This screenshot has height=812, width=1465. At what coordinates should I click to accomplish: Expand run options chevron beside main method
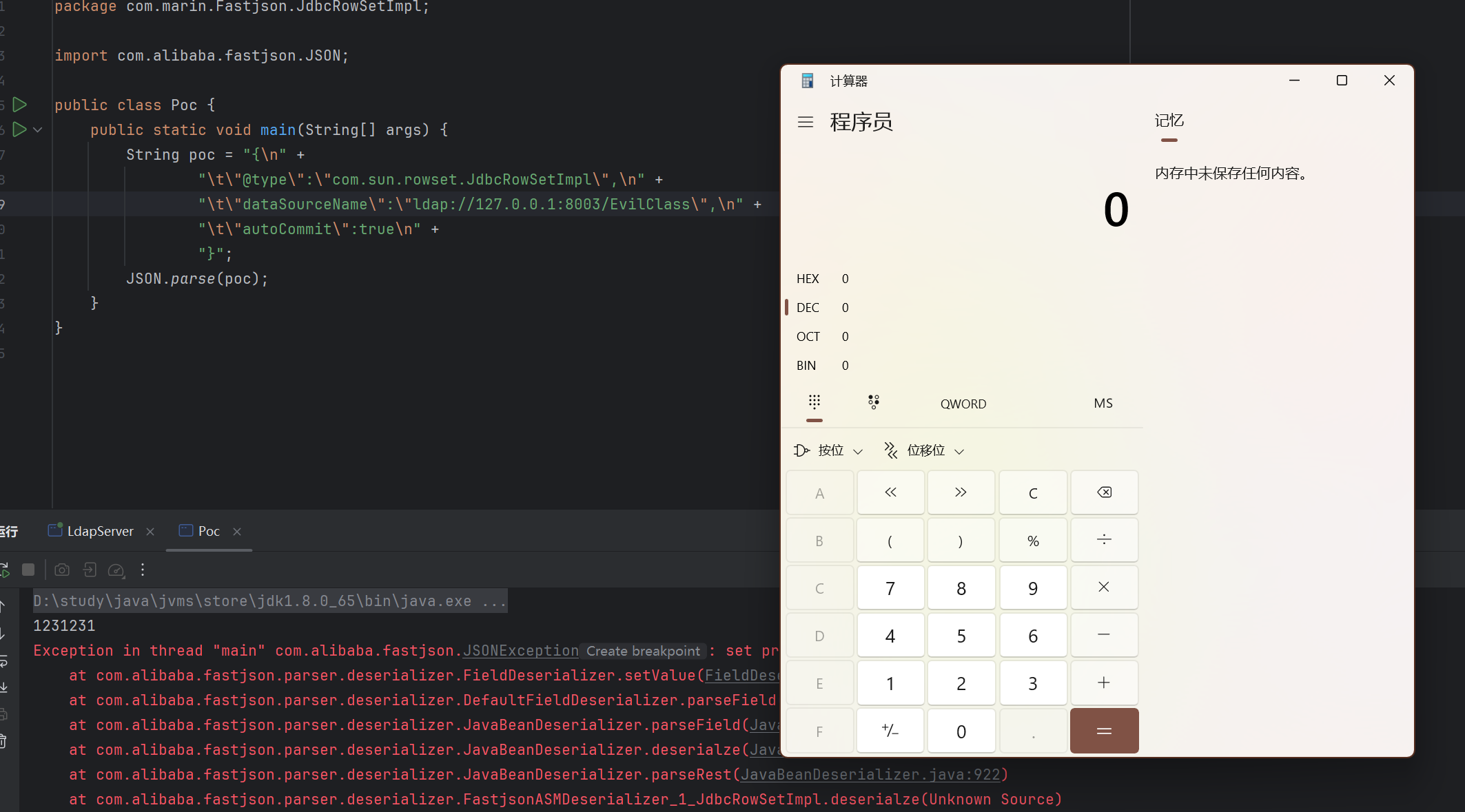coord(38,129)
